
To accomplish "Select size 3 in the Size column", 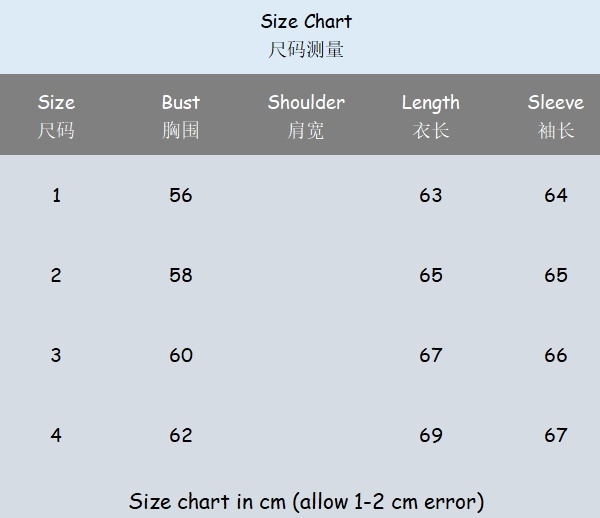I will click(56, 355).
